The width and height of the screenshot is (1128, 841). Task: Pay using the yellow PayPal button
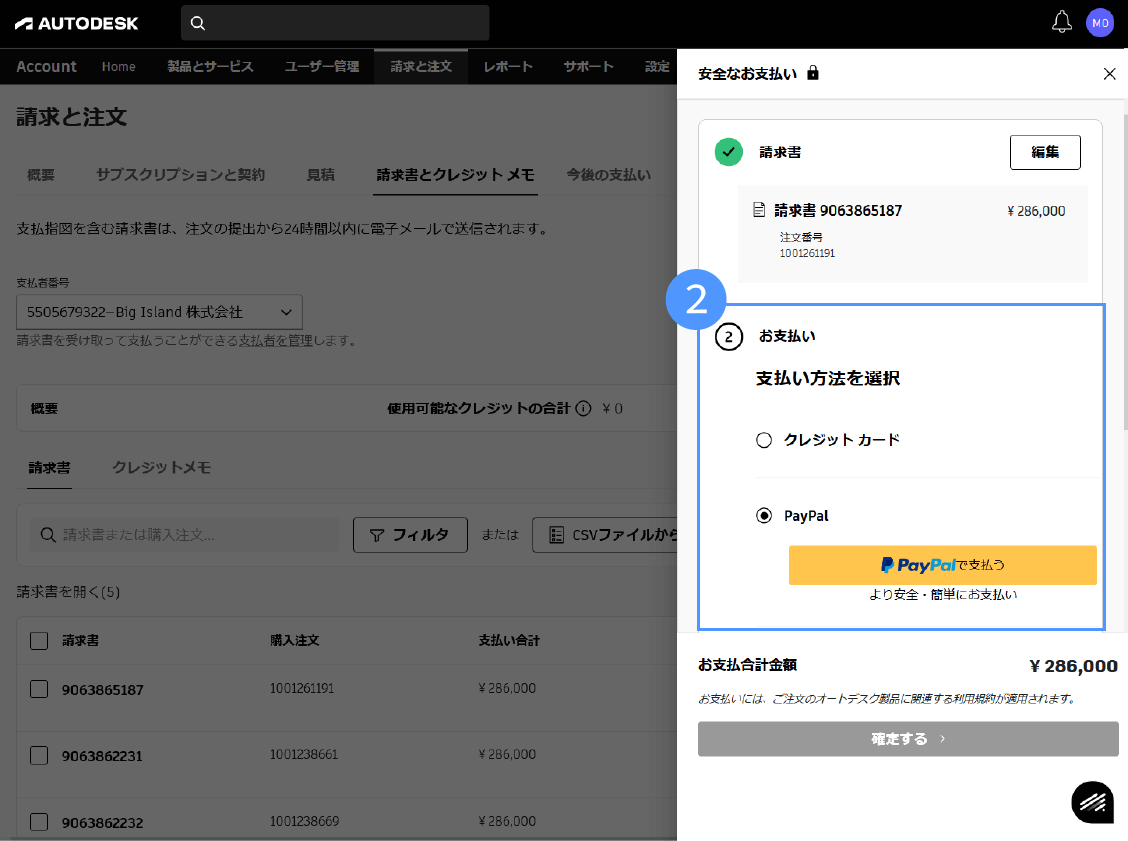pos(942,565)
